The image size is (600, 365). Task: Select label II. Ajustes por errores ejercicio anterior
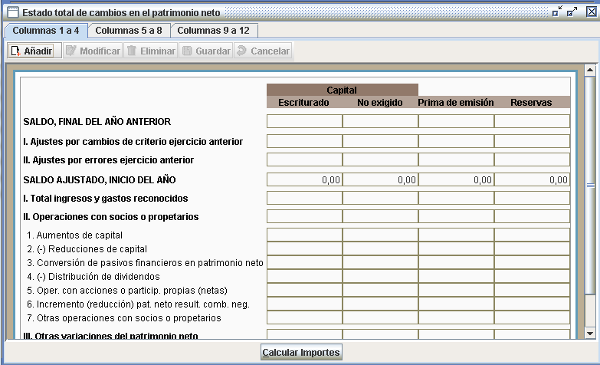(x=109, y=160)
